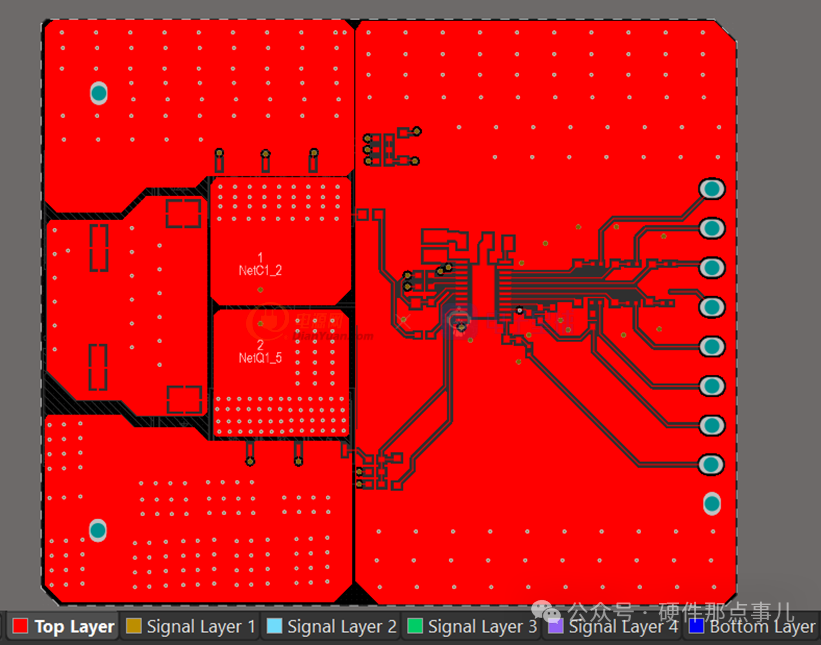Activate the Signal Layer 3 tab
The width and height of the screenshot is (821, 645).
click(x=482, y=627)
